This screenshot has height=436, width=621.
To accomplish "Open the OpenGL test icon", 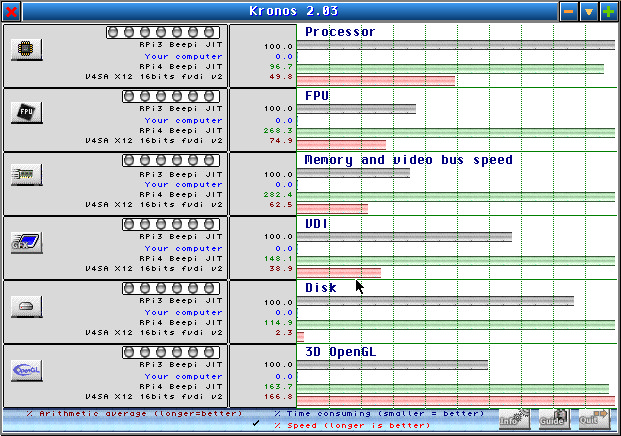I will tap(27, 370).
